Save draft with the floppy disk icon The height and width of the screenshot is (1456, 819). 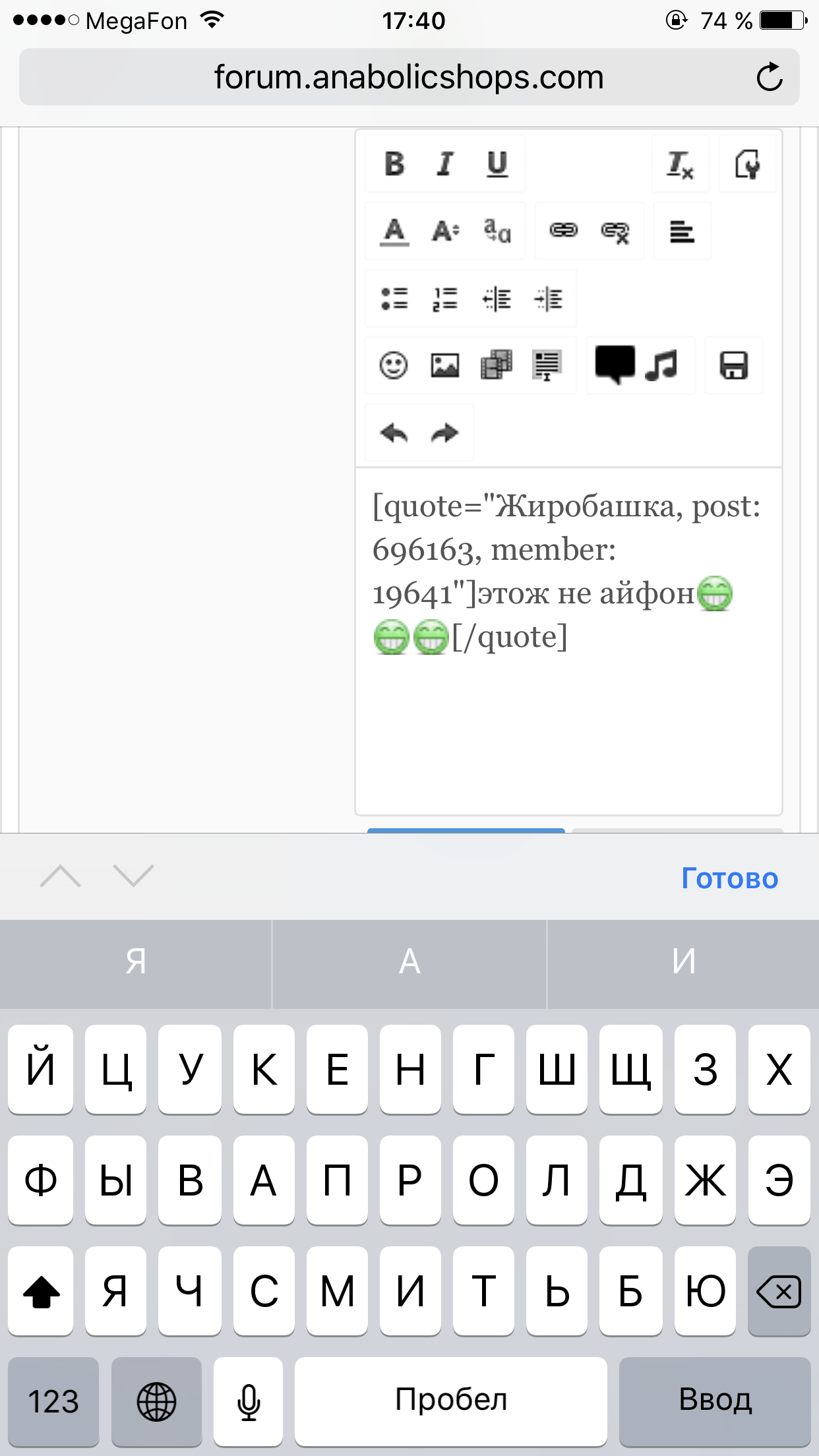(733, 365)
